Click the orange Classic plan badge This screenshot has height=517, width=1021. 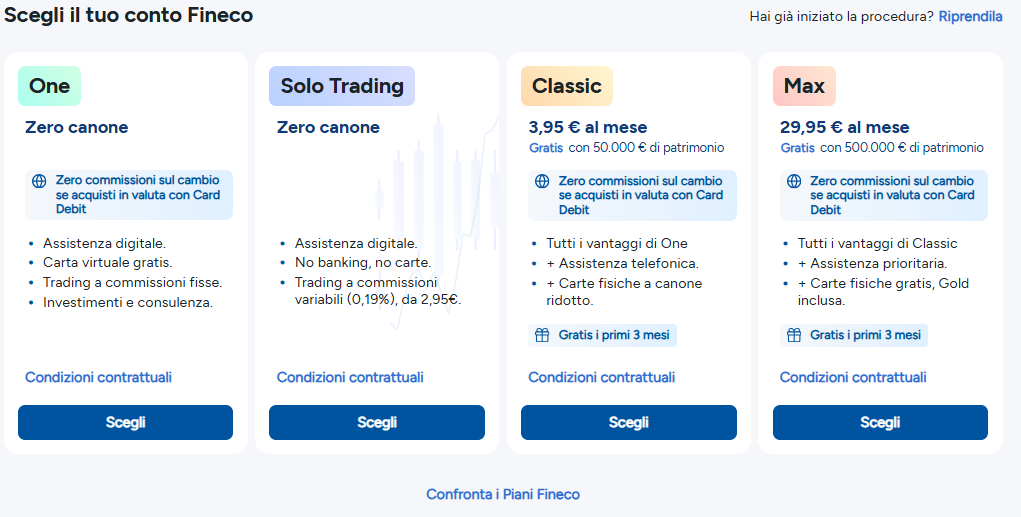567,86
